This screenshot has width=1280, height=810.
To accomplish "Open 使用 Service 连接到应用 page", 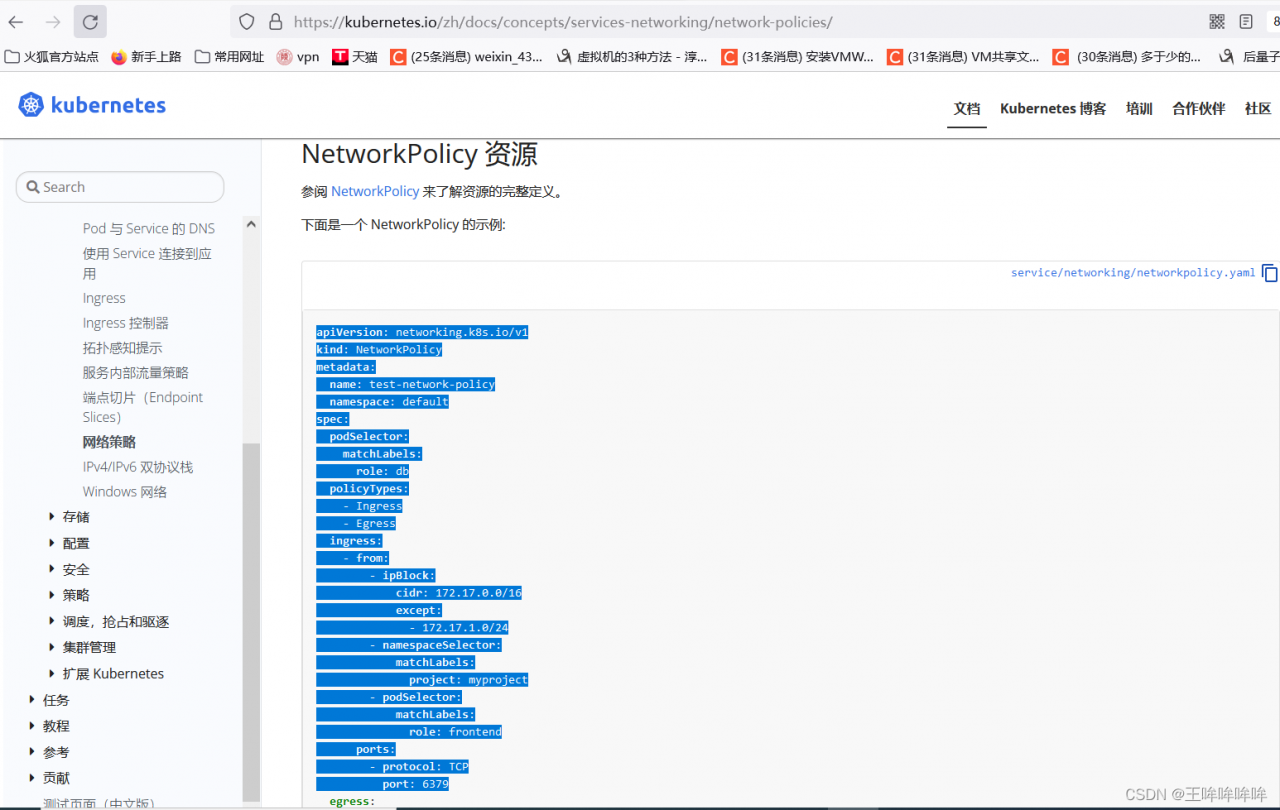I will pyautogui.click(x=147, y=263).
